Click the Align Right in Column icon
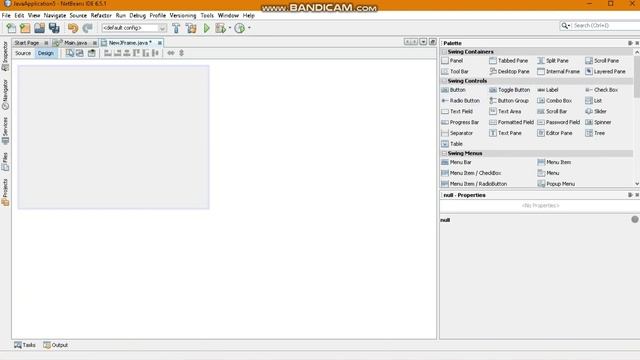The image size is (640, 360). (x=118, y=53)
